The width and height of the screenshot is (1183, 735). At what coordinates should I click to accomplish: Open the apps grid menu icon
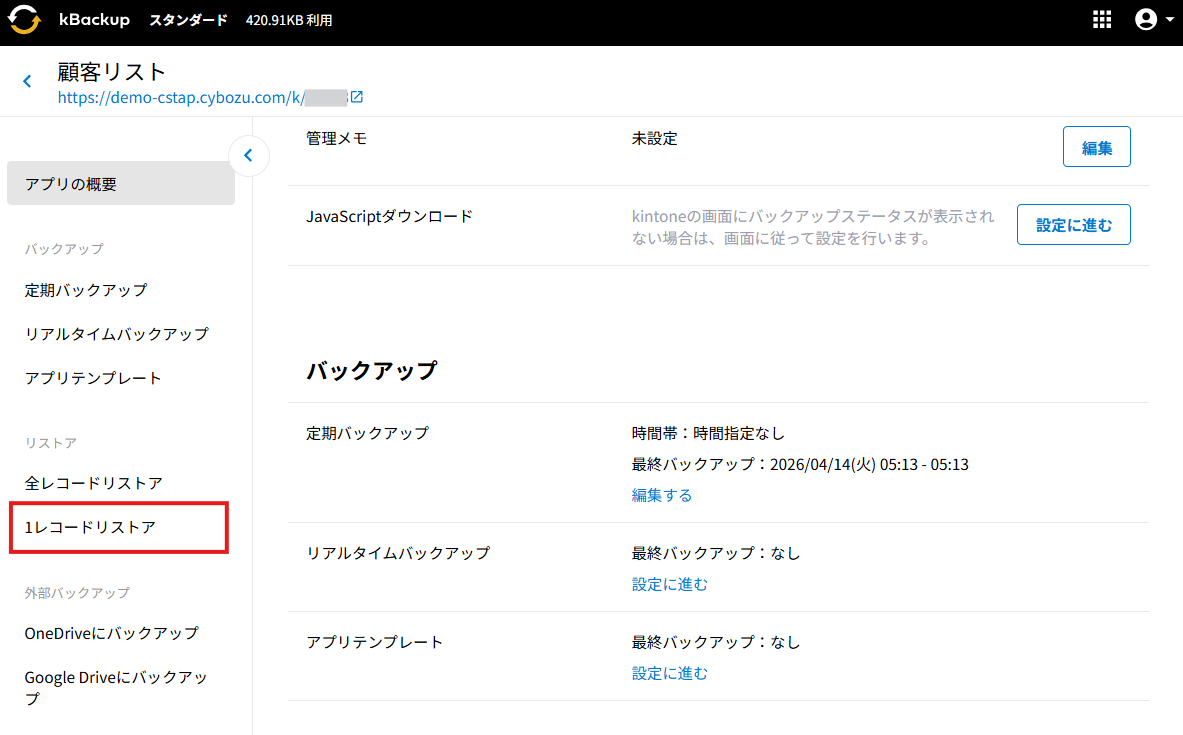[1102, 20]
